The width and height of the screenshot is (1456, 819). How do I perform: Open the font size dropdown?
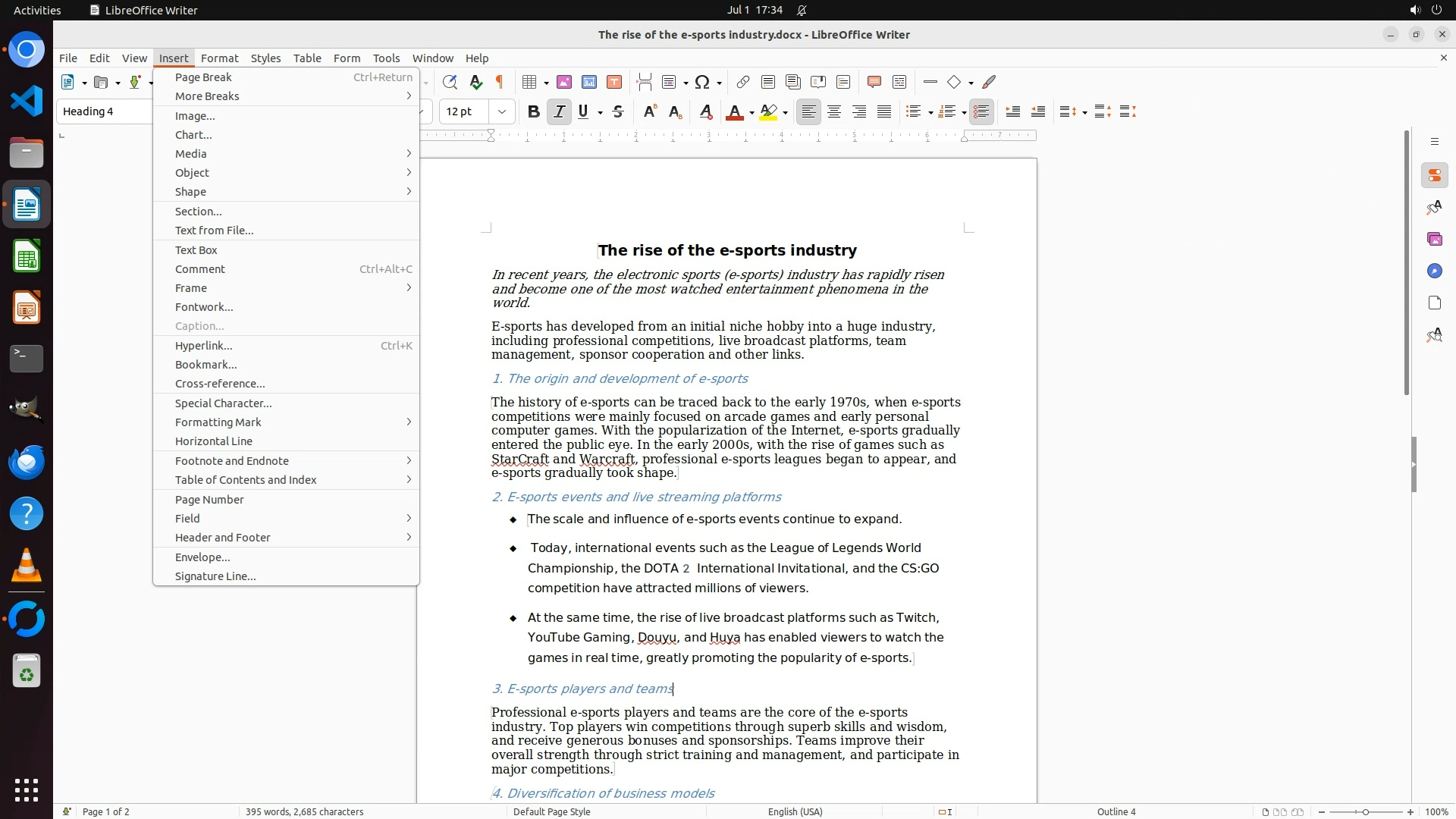click(x=502, y=111)
